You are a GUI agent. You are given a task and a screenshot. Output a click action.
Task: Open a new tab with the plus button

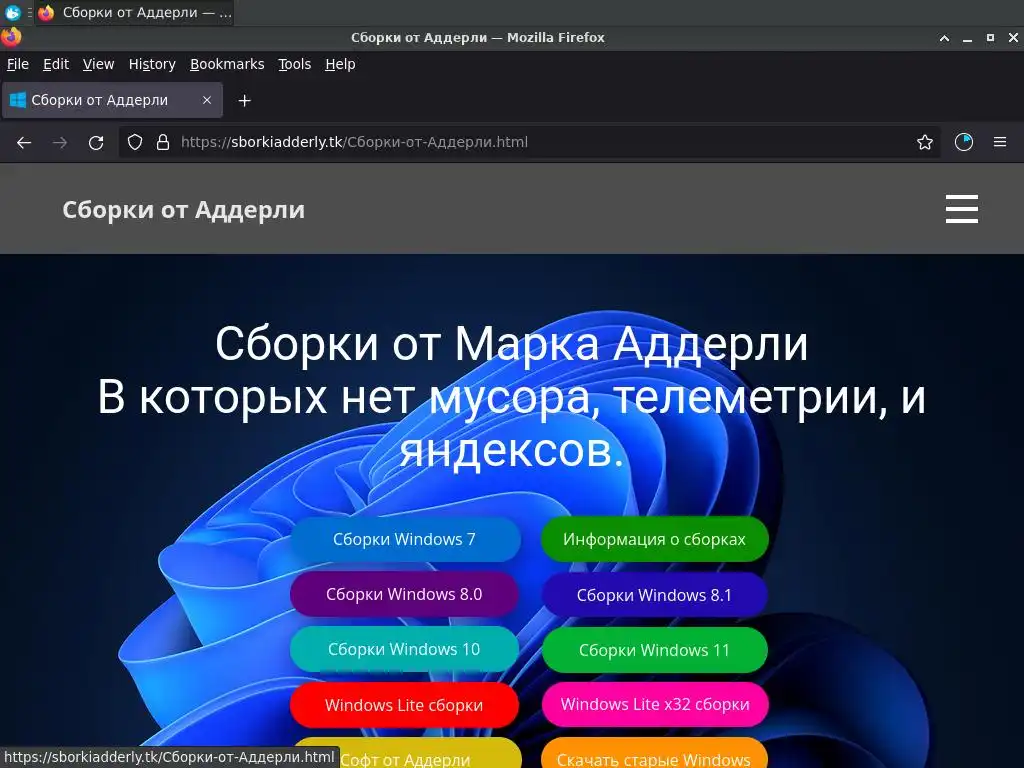click(244, 101)
